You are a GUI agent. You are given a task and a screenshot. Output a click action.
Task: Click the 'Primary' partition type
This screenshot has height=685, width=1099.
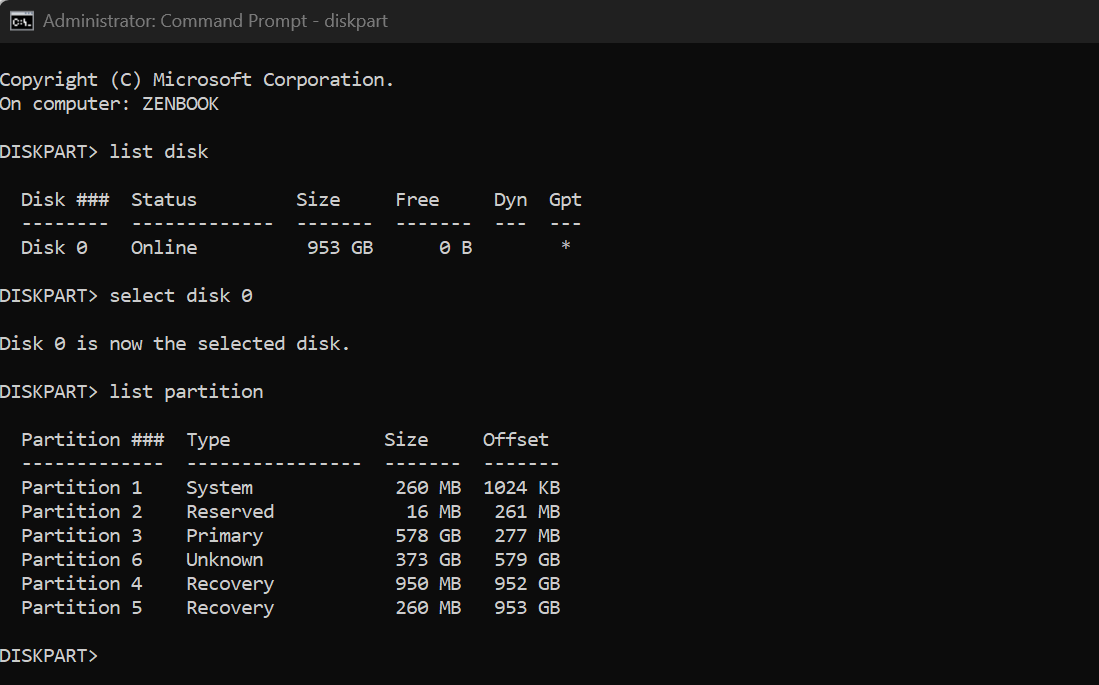point(224,536)
